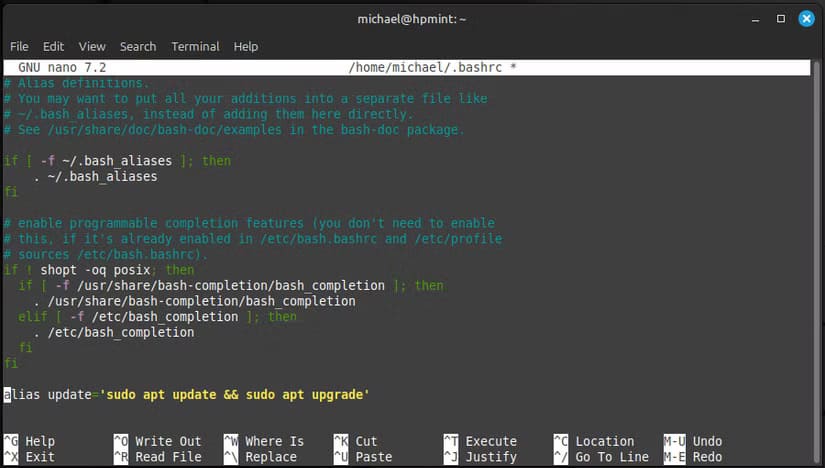The image size is (825, 468).
Task: Close the terminal window
Action: 805,18
